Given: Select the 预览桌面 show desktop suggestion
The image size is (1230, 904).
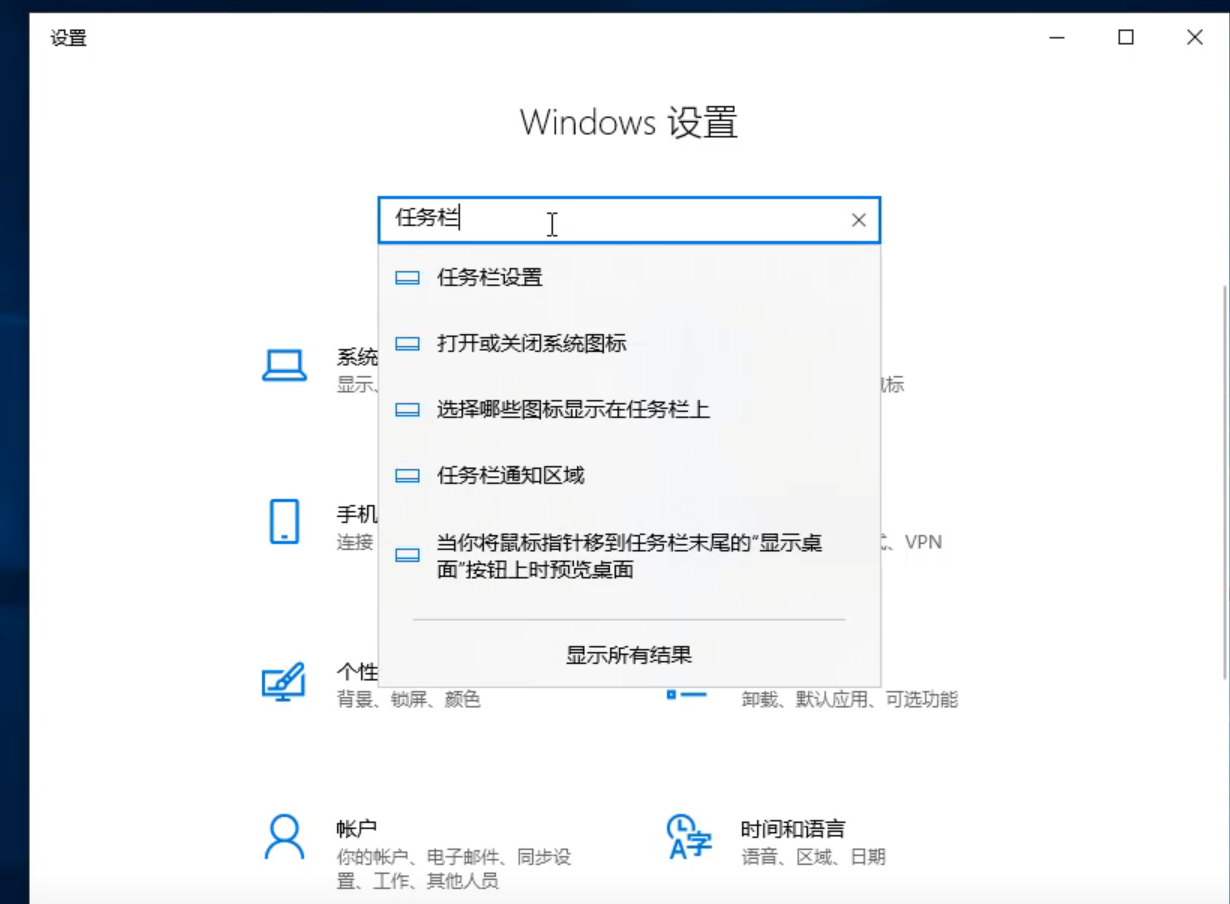Looking at the screenshot, I should pos(629,556).
